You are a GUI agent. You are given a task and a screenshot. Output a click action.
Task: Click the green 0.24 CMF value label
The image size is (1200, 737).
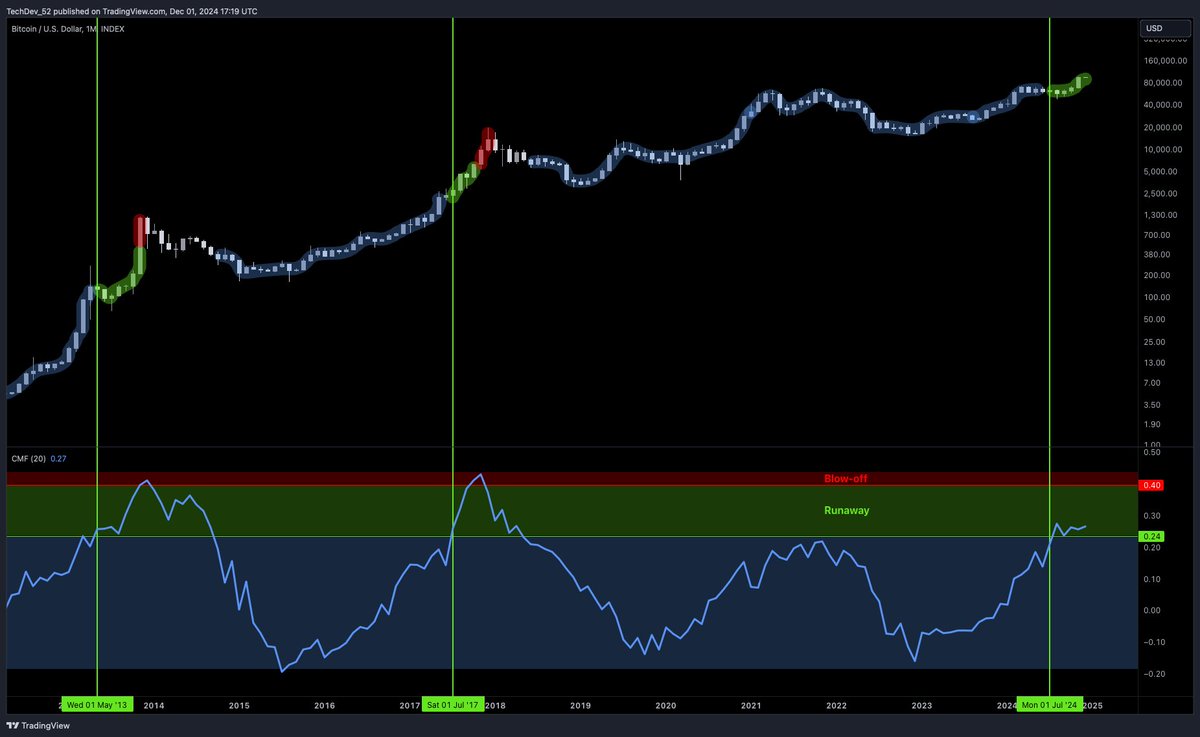tap(1151, 536)
